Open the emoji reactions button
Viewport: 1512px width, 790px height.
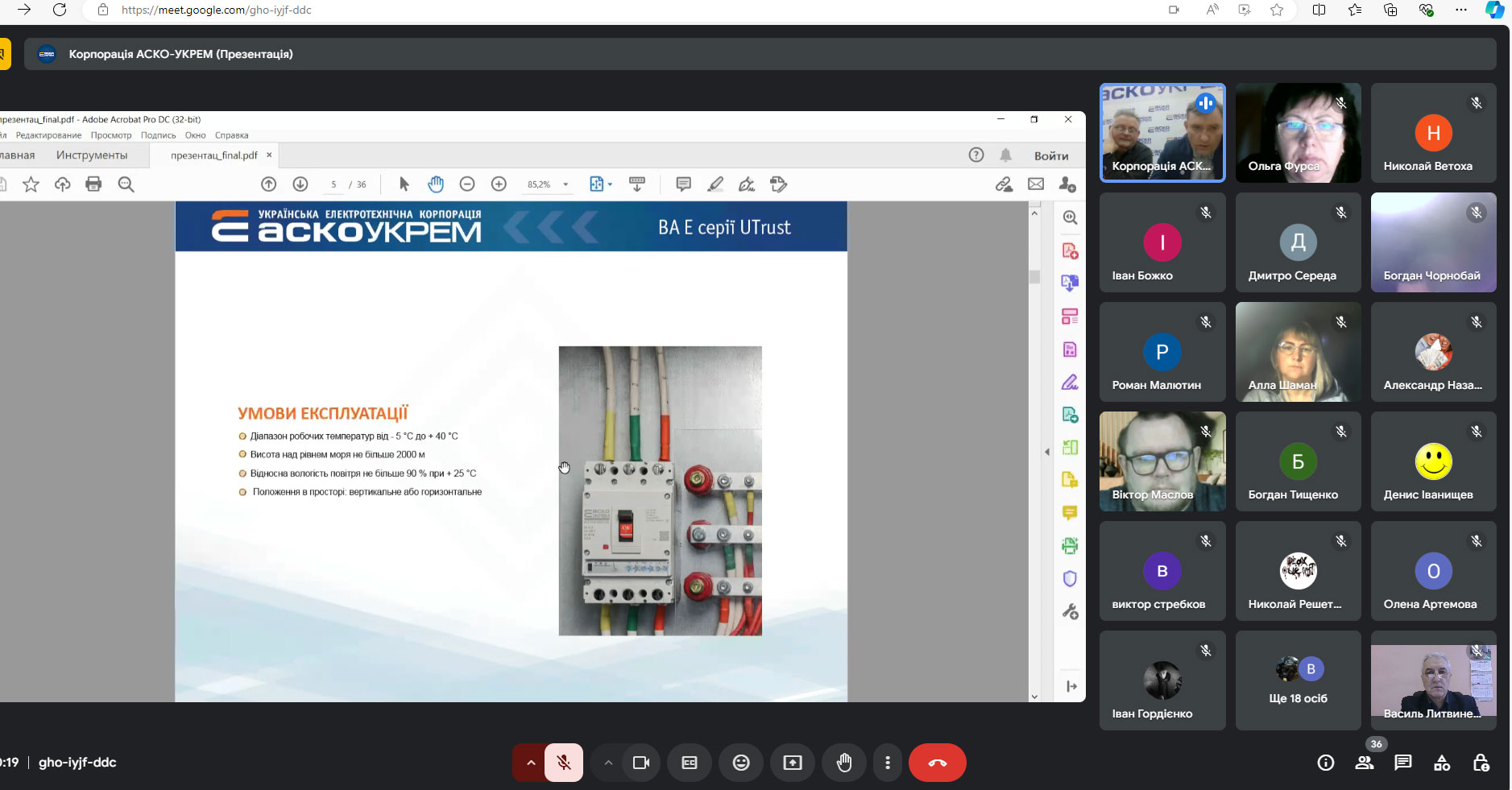tap(741, 763)
